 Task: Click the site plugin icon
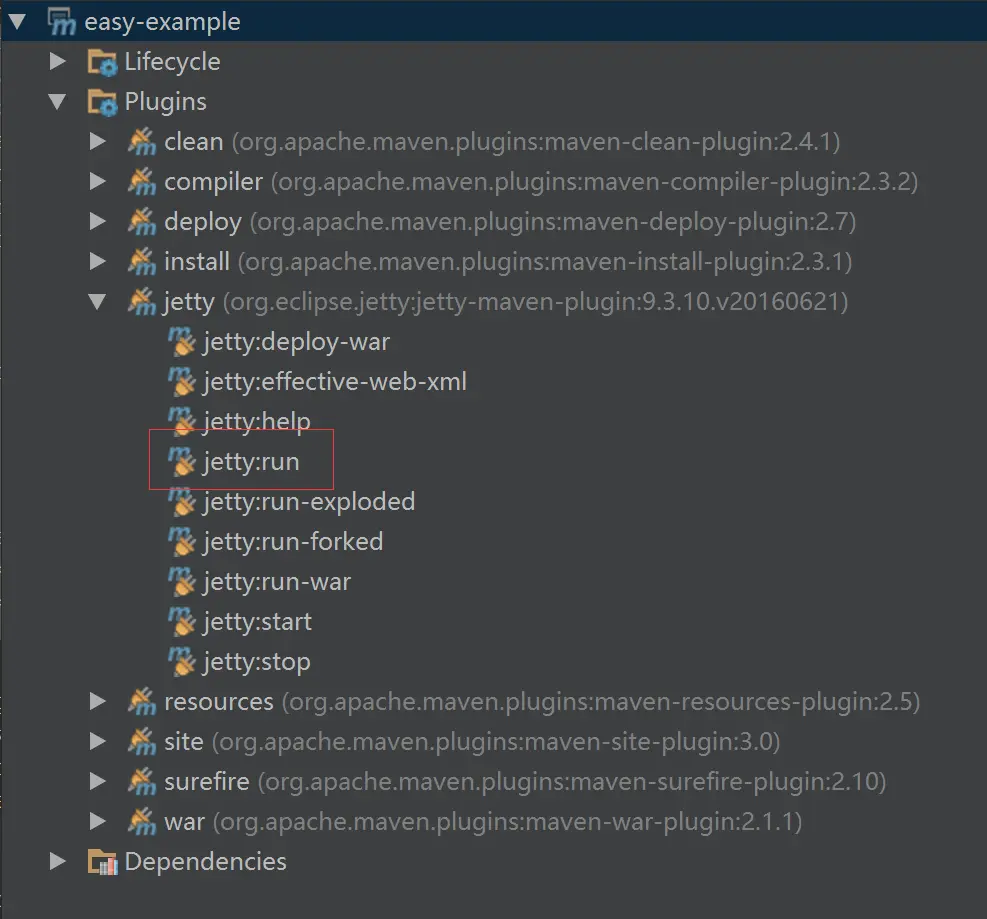coord(142,741)
